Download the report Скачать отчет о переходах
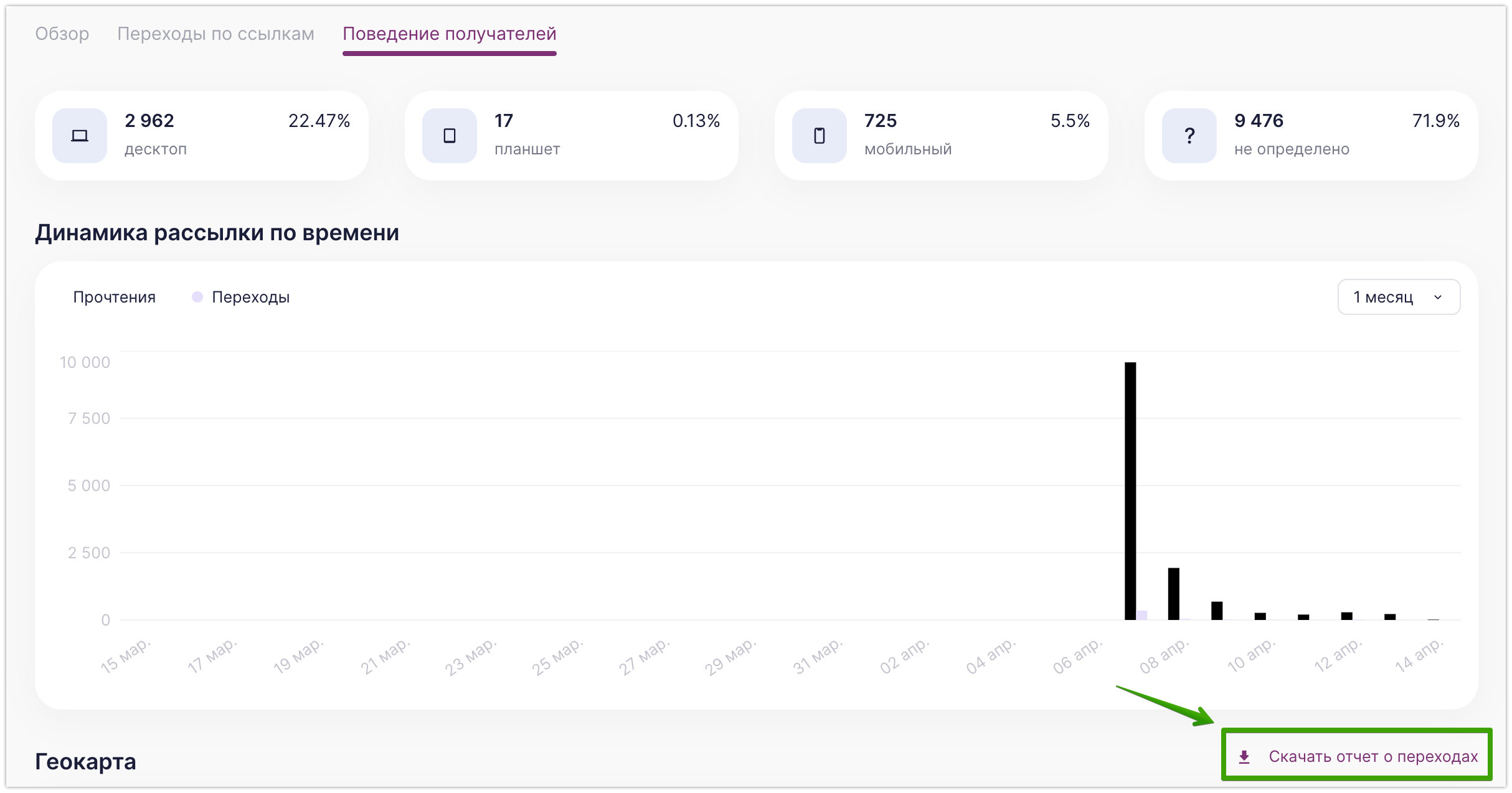 click(1356, 756)
